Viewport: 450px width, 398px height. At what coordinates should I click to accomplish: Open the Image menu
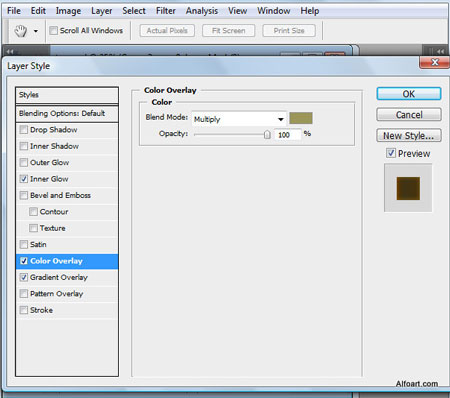[x=68, y=11]
